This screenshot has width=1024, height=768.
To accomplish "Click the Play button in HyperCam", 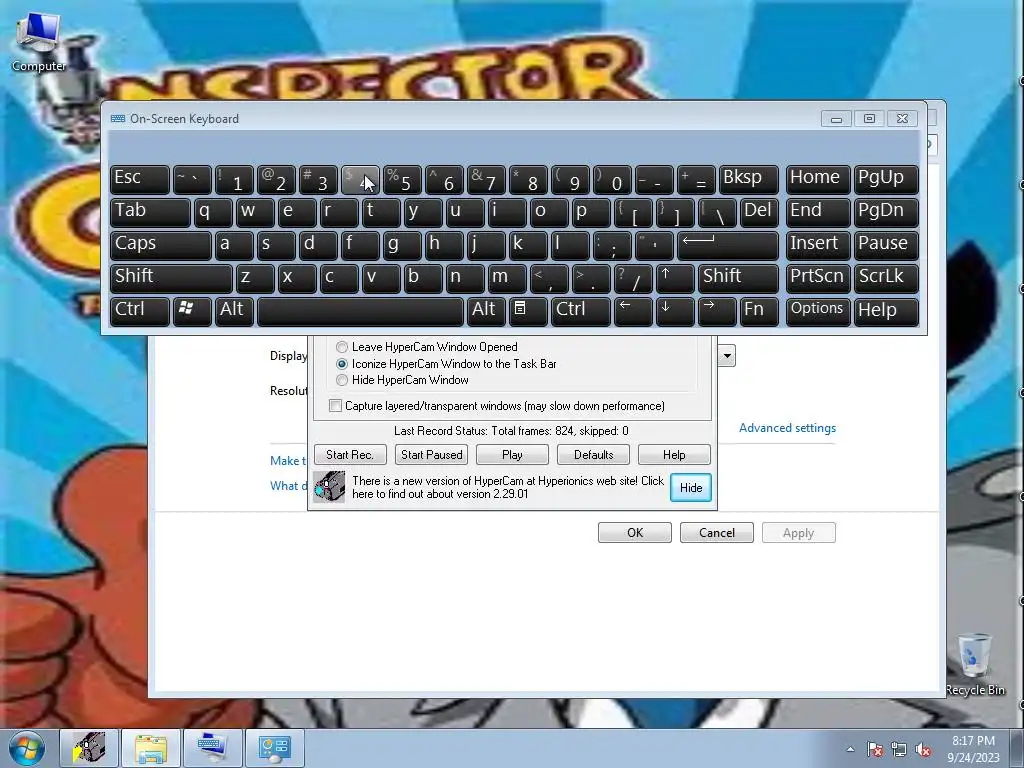I will pos(512,455).
